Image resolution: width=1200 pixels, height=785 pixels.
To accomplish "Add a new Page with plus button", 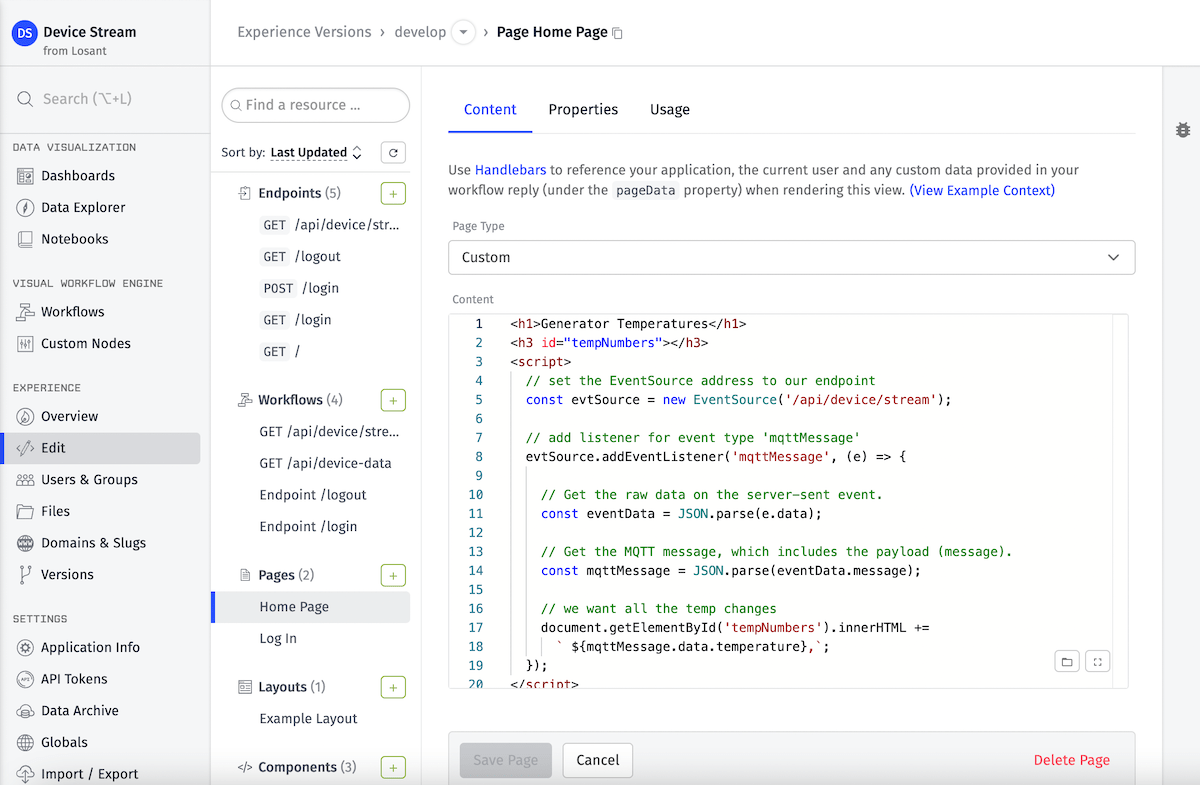I will point(393,576).
